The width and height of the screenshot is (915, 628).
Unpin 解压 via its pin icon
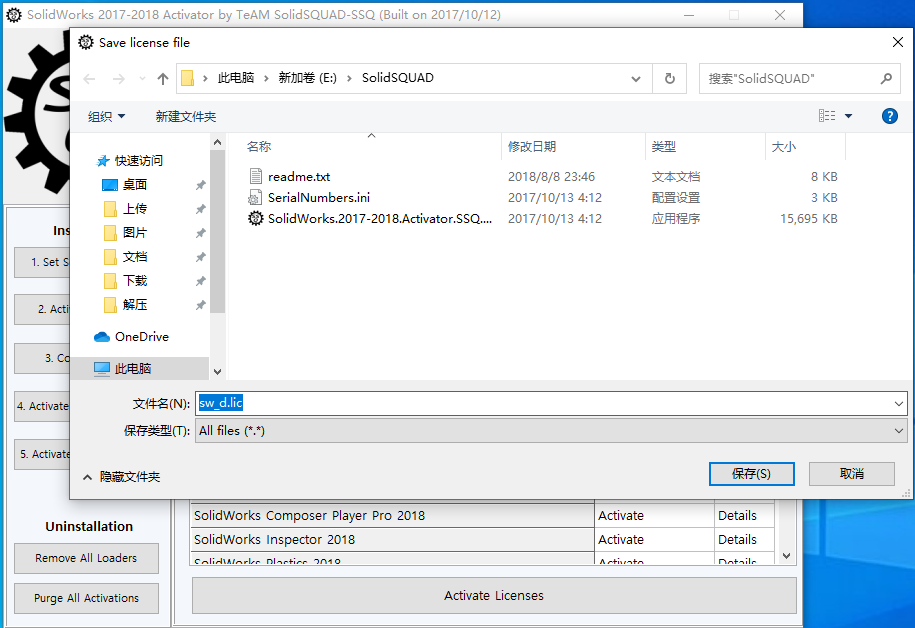(x=200, y=305)
